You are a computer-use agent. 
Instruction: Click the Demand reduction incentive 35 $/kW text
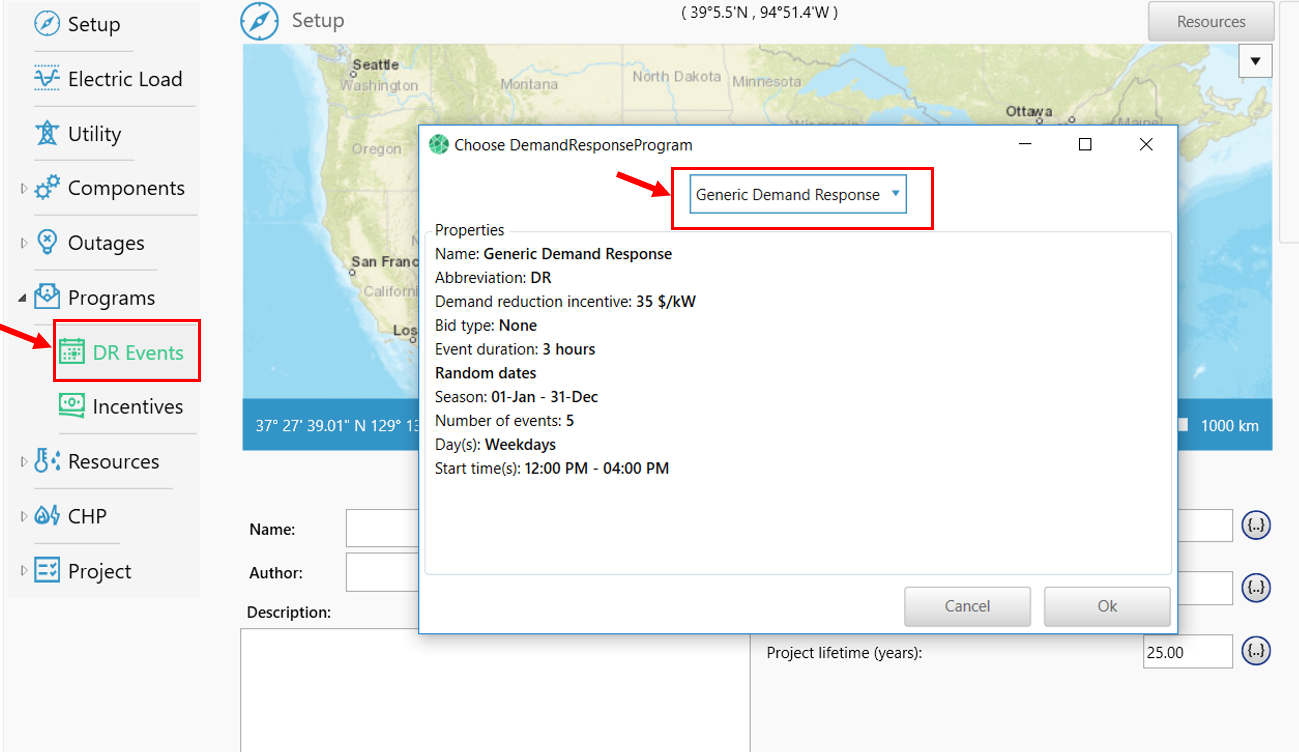(563, 301)
